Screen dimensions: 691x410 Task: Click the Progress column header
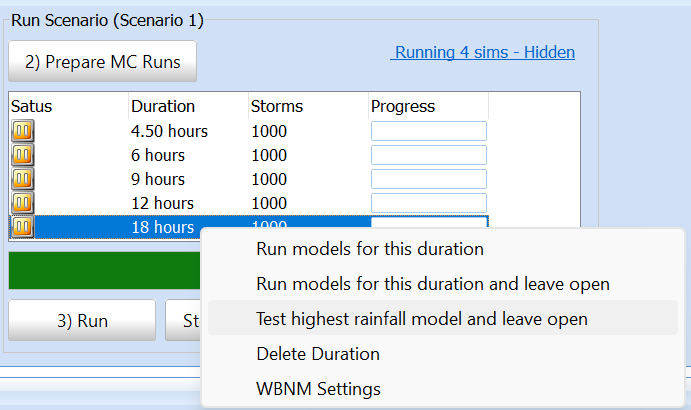(403, 106)
